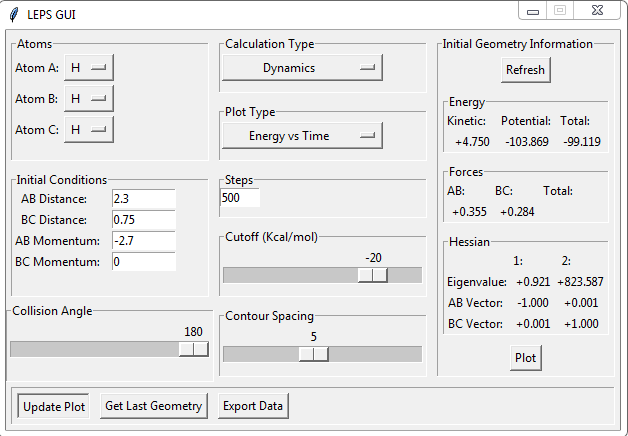The height and width of the screenshot is (436, 628).
Task: Click the Steps entry box
Action: [240, 198]
